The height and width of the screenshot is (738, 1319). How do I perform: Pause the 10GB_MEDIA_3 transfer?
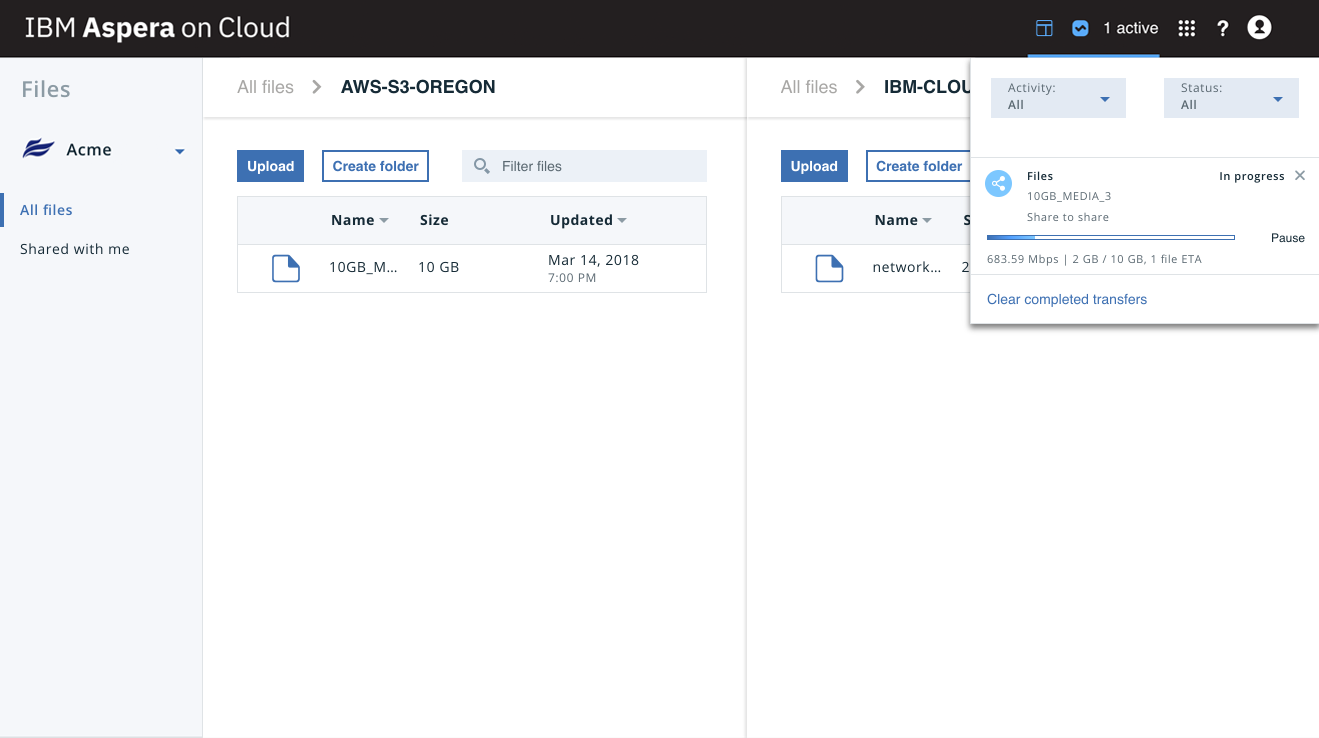(1287, 238)
